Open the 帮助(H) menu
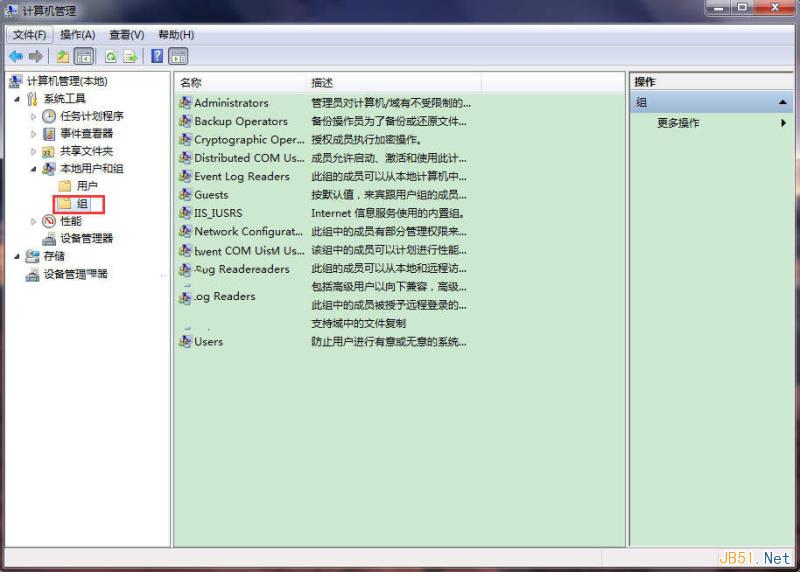 pyautogui.click(x=176, y=35)
